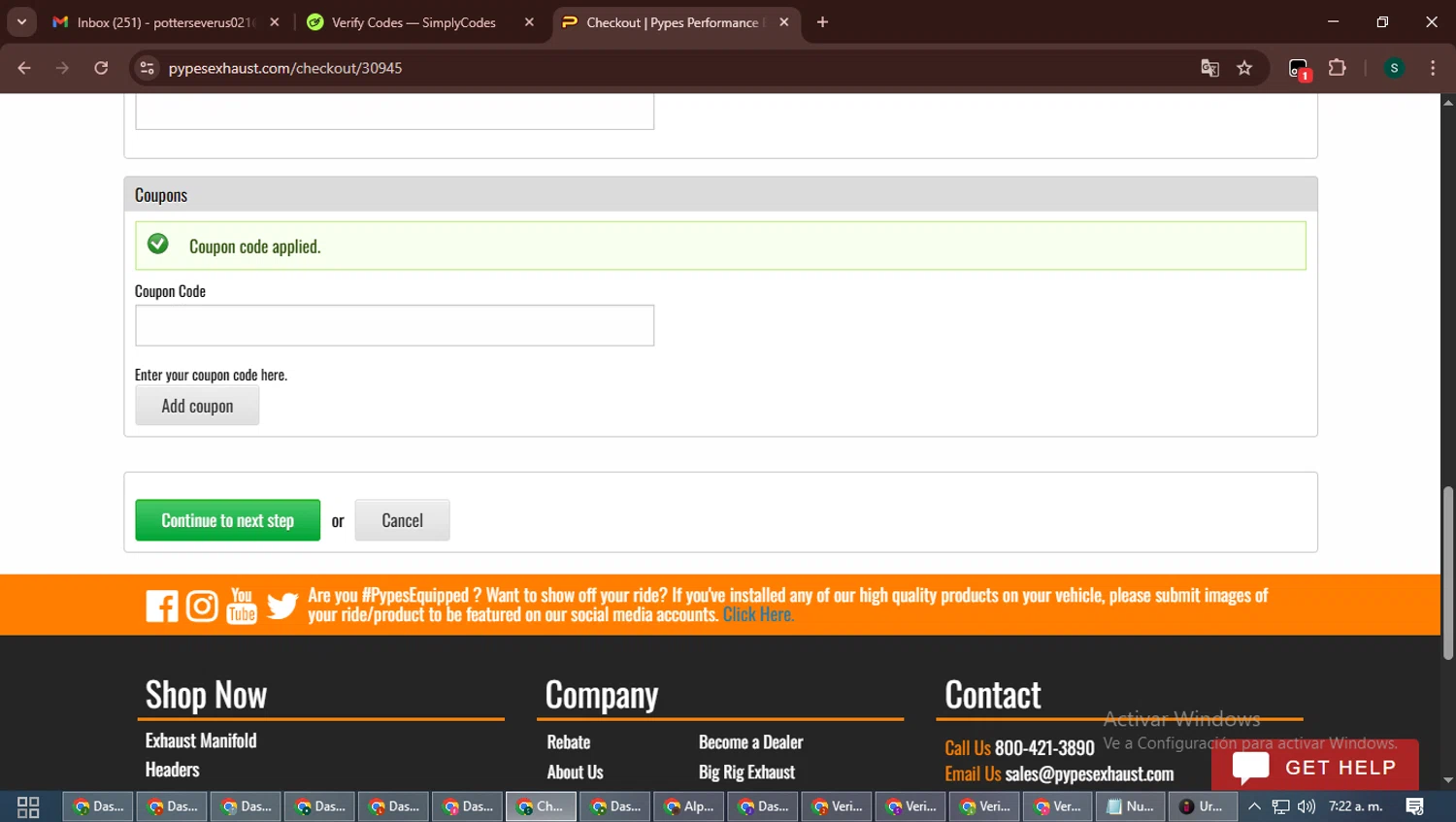Screen dimensions: 1456x822
Task: Close the Inbox Gmail tab
Action: tap(275, 22)
